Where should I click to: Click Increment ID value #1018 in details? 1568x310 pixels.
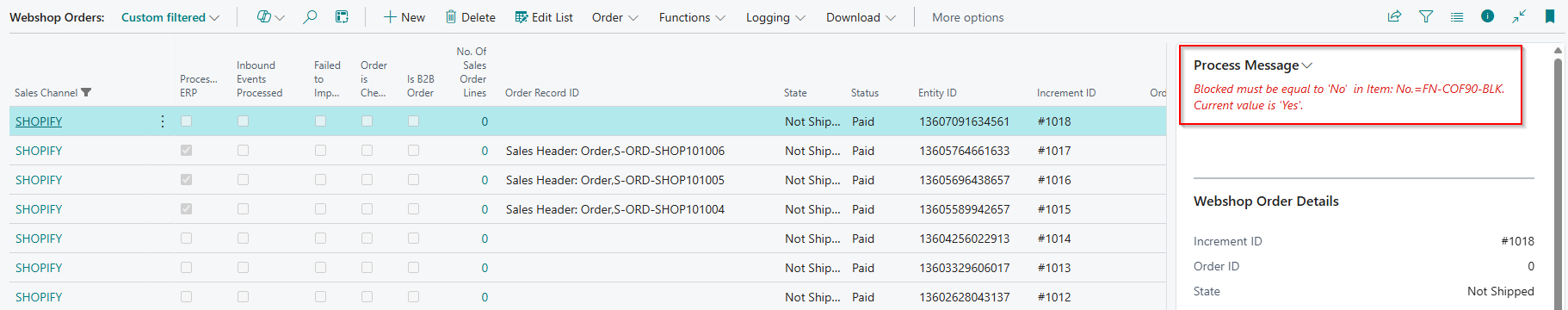(x=1517, y=241)
